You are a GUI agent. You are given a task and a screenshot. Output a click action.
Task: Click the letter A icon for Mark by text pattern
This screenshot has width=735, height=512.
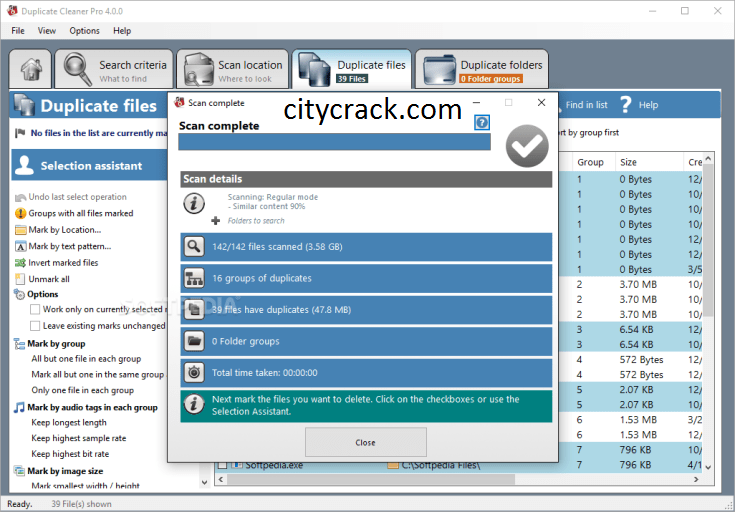point(20,246)
